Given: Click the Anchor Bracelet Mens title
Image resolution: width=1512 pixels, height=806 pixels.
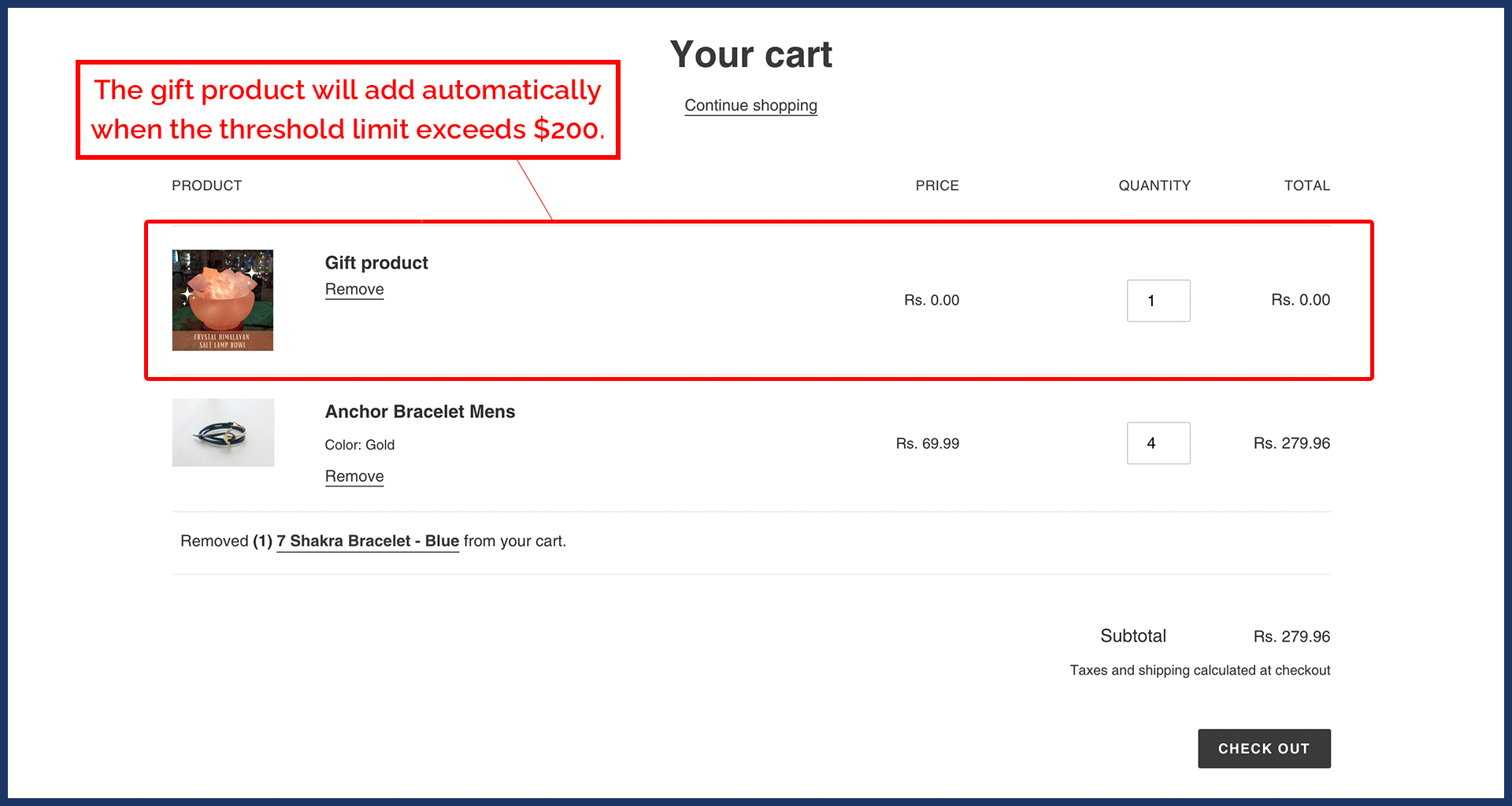Looking at the screenshot, I should [420, 412].
